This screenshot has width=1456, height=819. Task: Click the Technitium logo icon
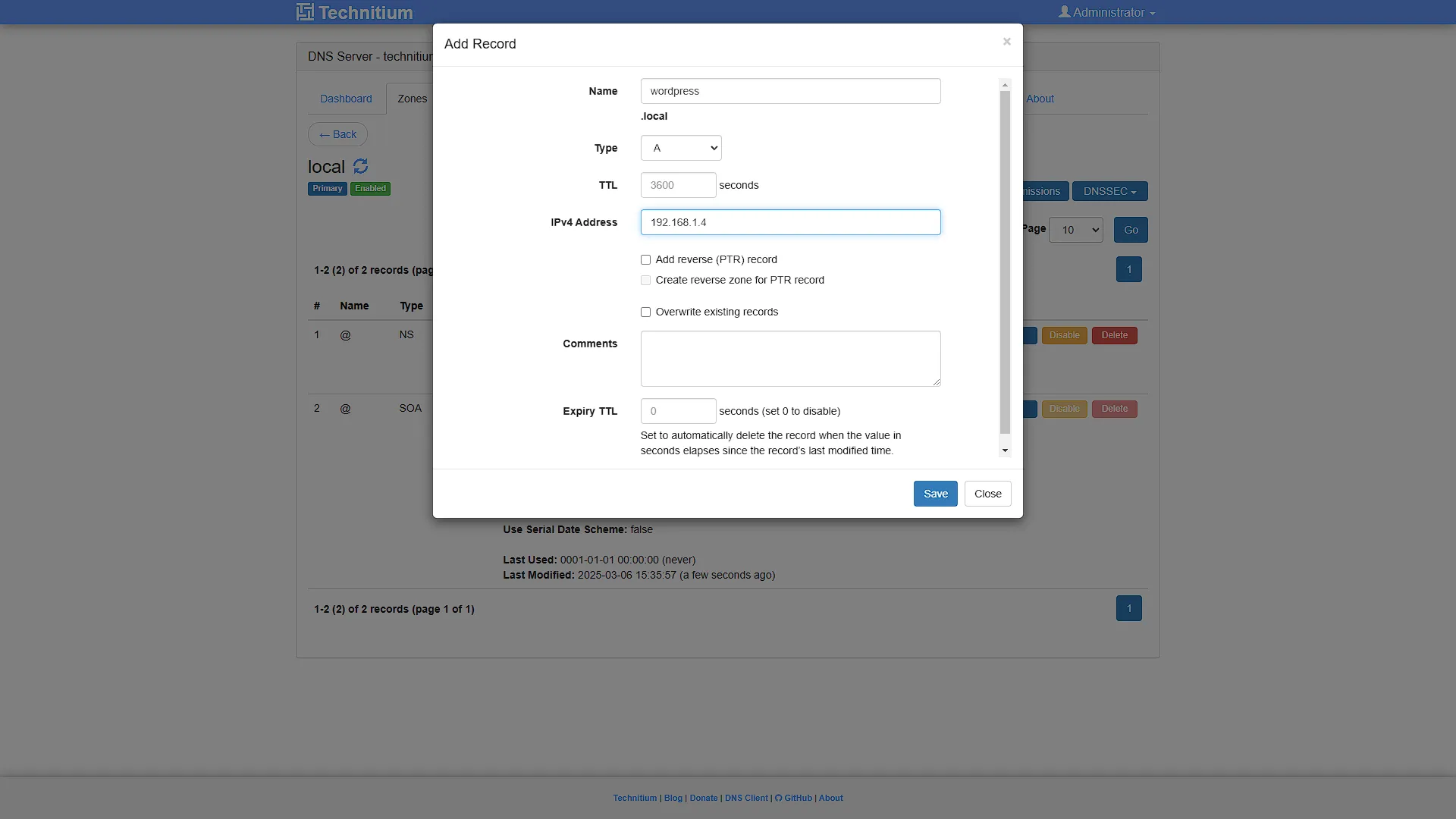pos(305,12)
